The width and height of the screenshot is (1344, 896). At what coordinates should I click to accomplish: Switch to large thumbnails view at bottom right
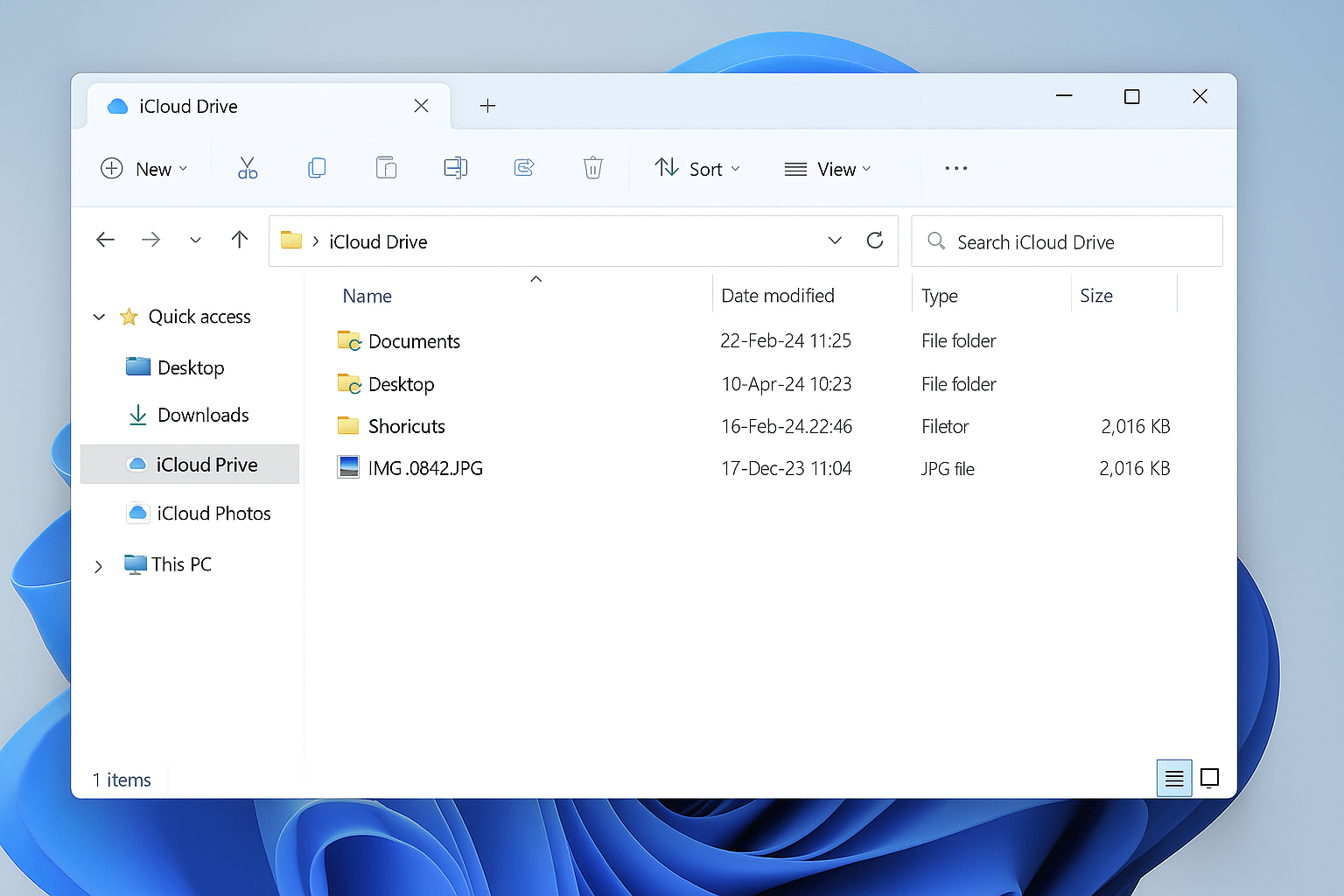click(1210, 777)
